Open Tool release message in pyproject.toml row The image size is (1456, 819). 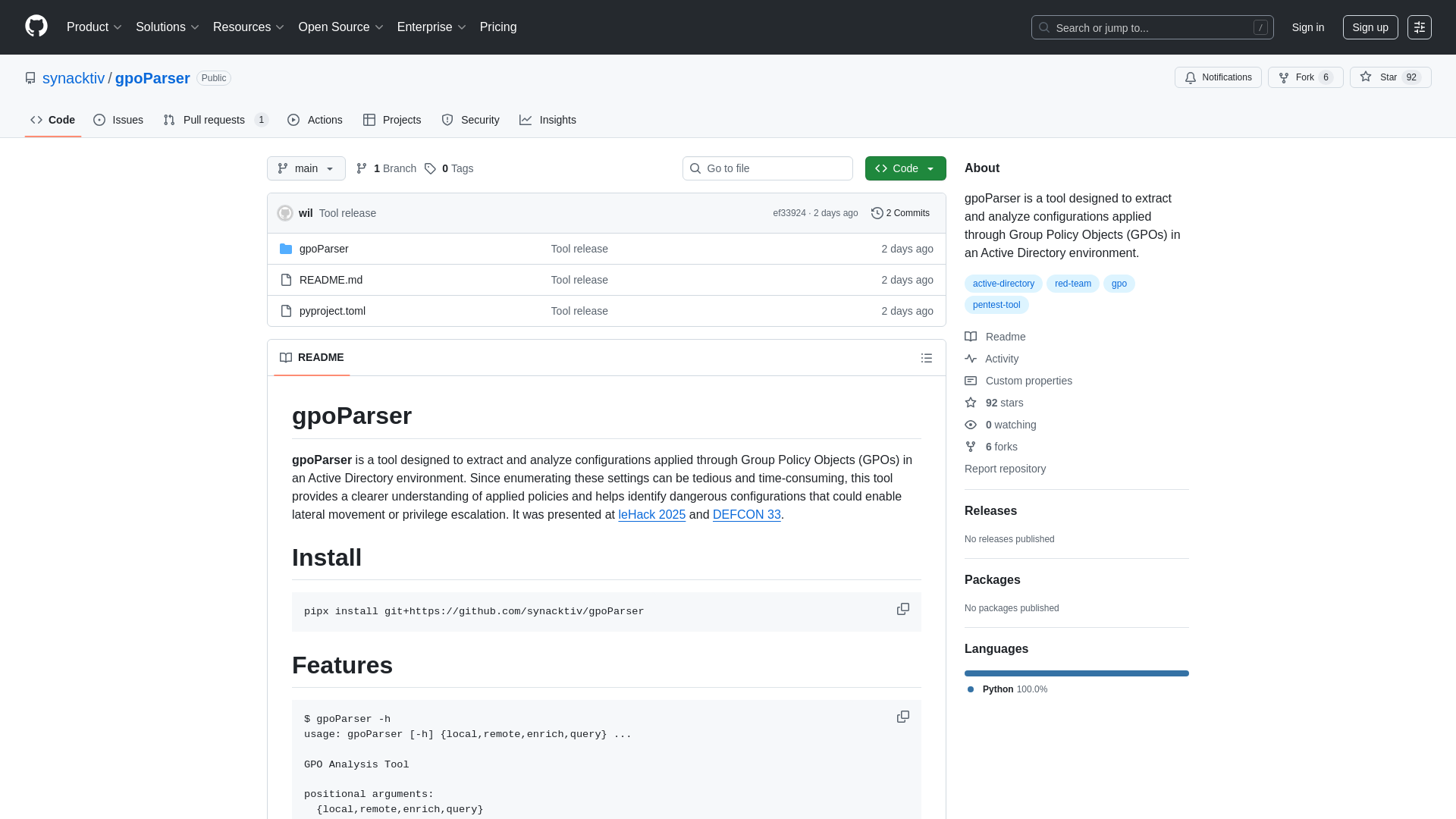tap(579, 311)
